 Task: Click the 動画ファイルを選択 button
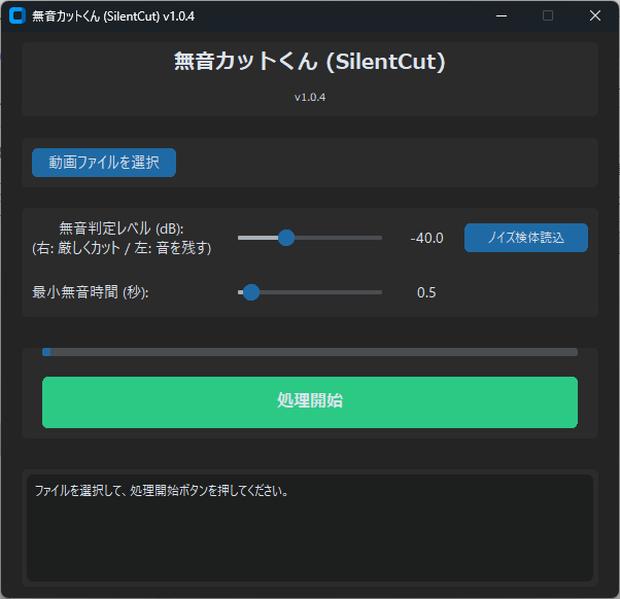[x=104, y=163]
